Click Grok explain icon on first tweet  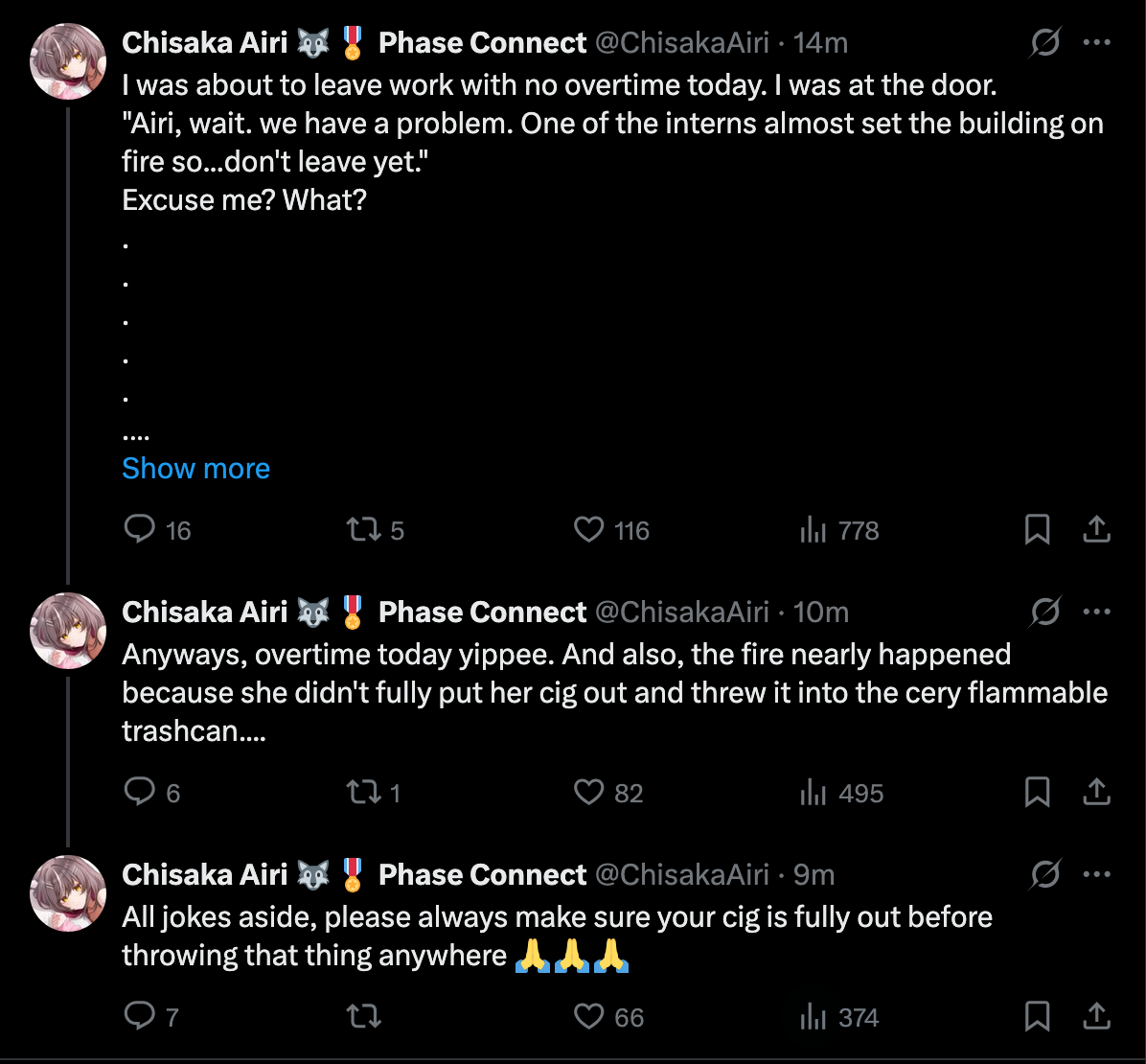(1045, 43)
